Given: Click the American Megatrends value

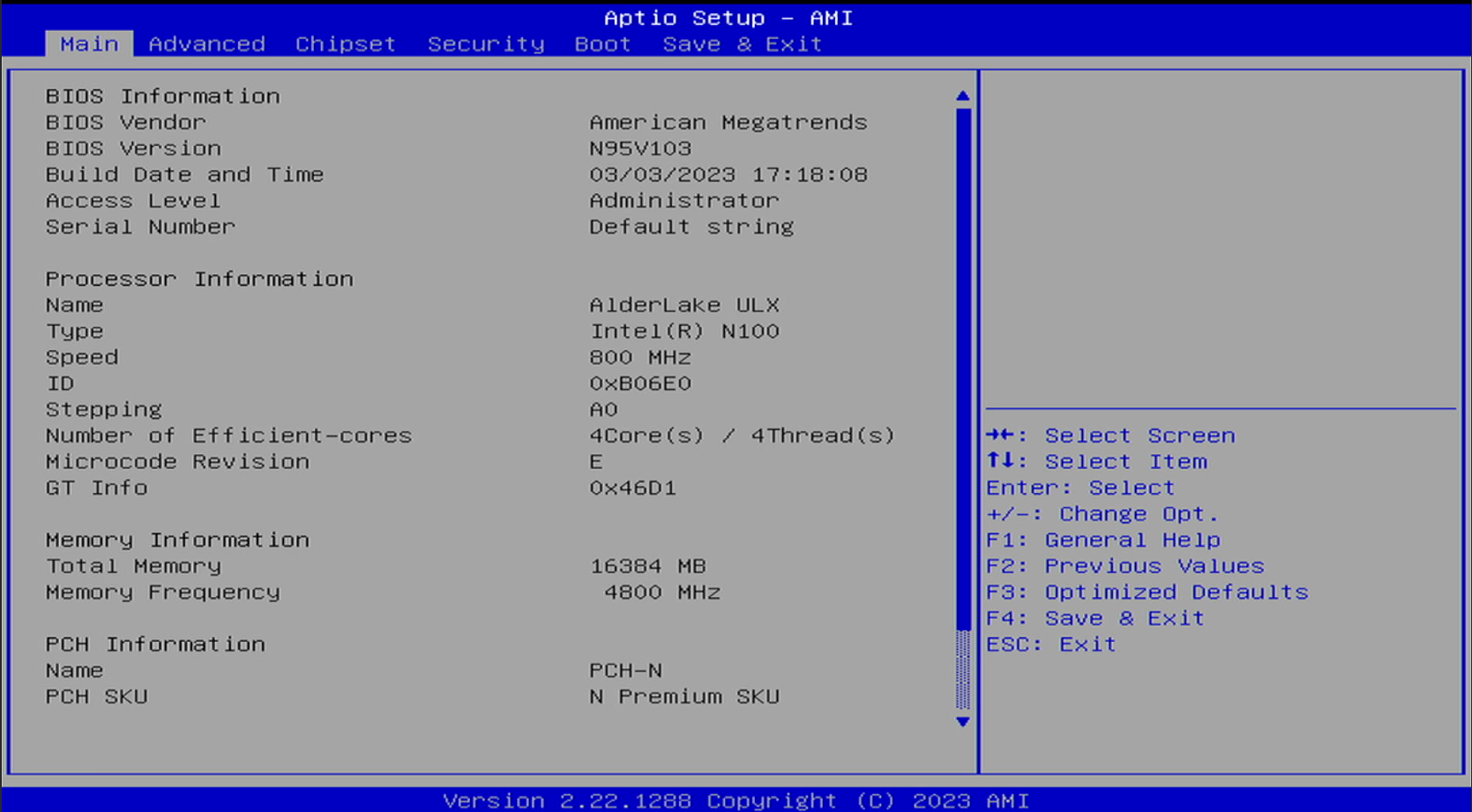Looking at the screenshot, I should [x=728, y=122].
